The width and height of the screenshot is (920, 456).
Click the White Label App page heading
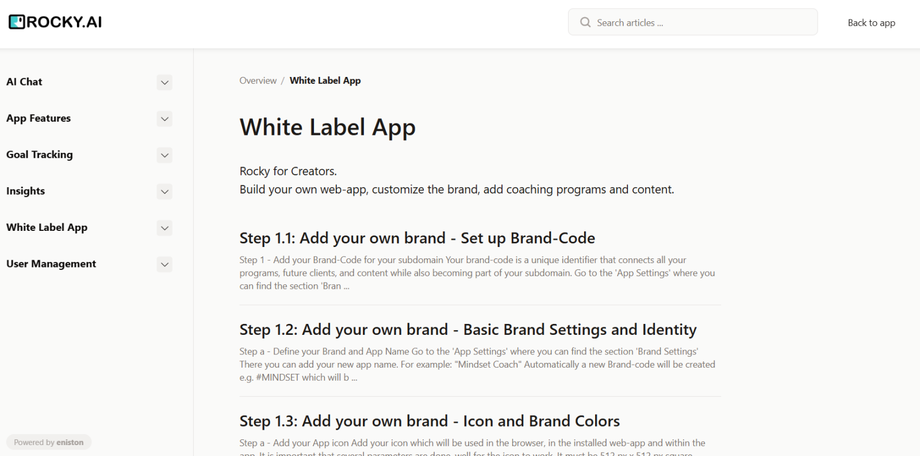click(327, 127)
